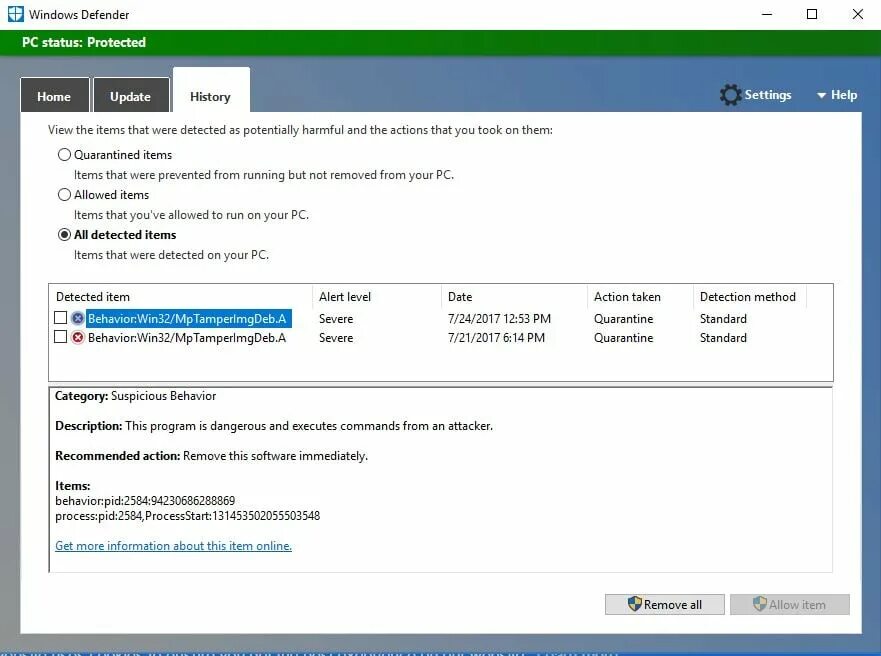Screen dimensions: 881x656
Task: Select the highlighted Behavior:Win32/MpTamperImgDeb.A row name
Action: (188, 318)
